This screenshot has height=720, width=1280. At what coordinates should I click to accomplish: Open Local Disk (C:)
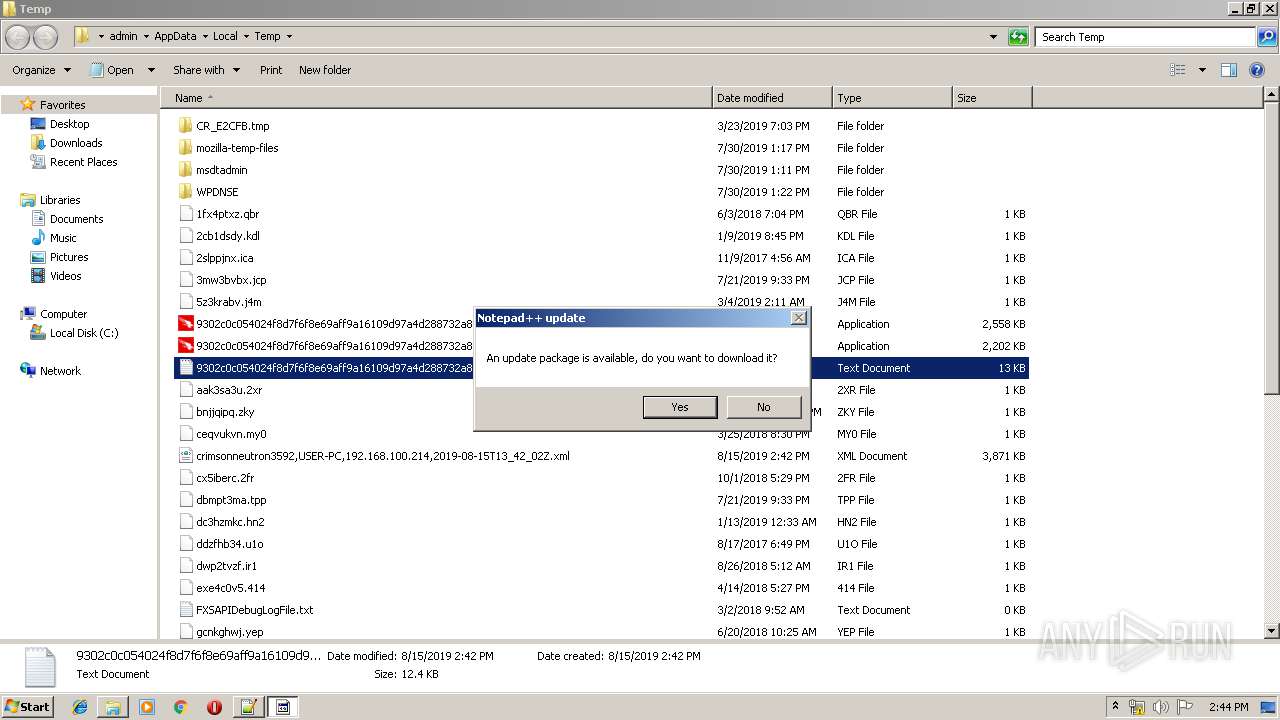point(84,333)
